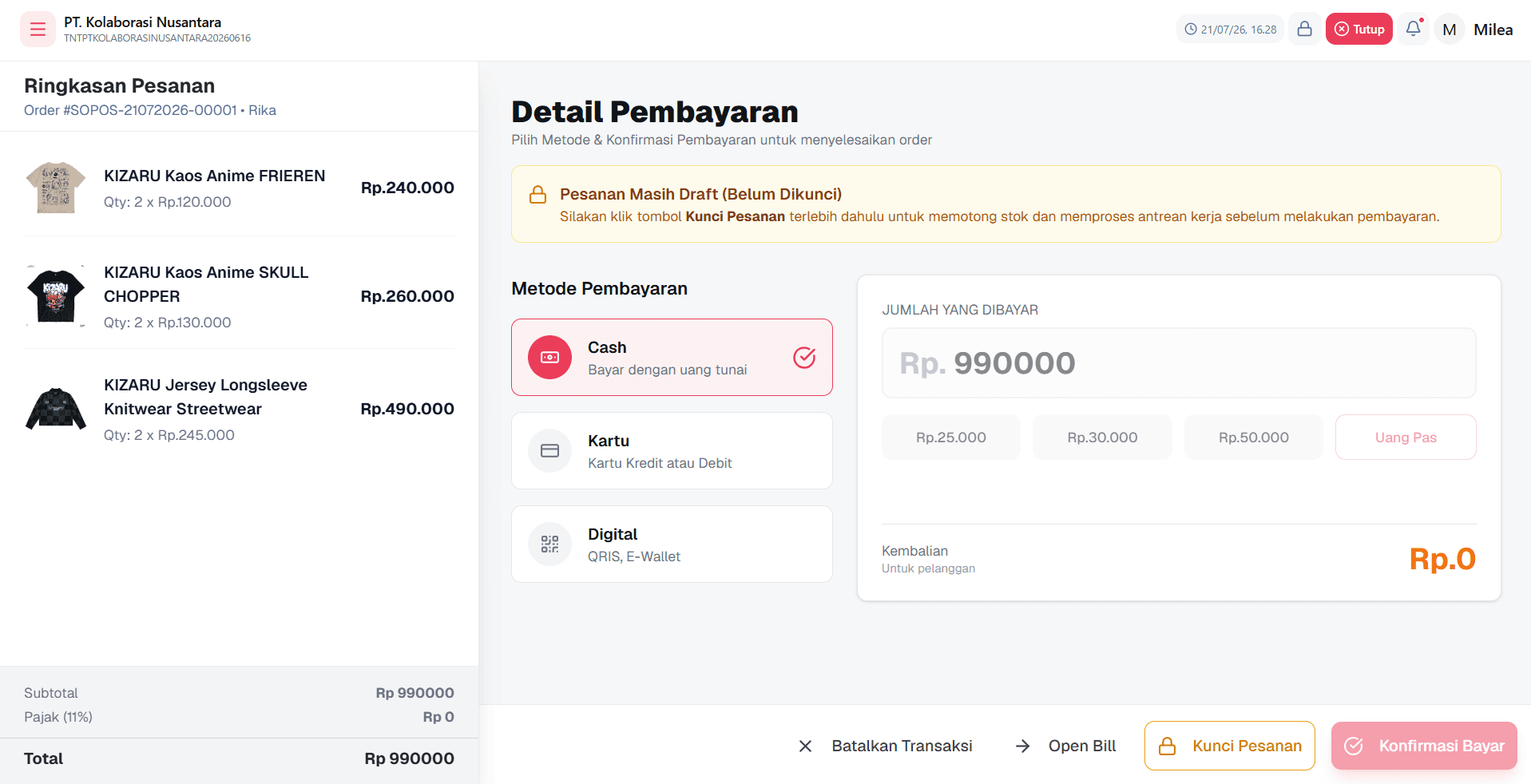Viewport: 1531px width, 784px height.
Task: Click the Kartu credit card icon
Action: click(549, 451)
